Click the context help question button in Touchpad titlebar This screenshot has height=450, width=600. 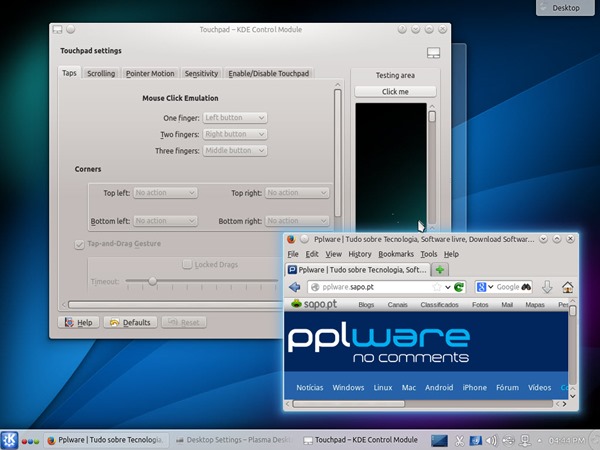(402, 29)
